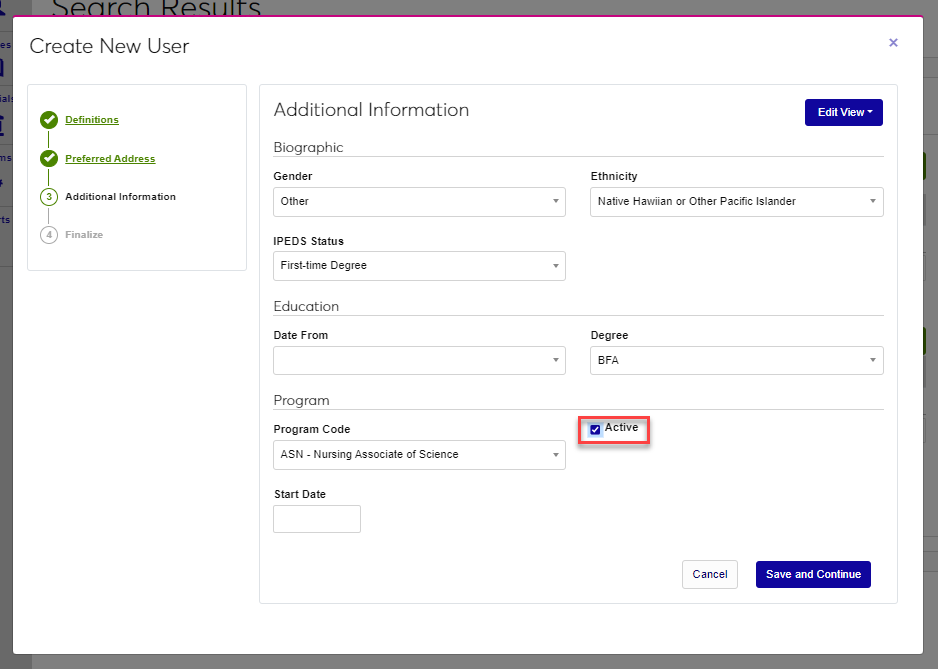
Task: Expand the Date From dropdown
Action: pos(419,360)
